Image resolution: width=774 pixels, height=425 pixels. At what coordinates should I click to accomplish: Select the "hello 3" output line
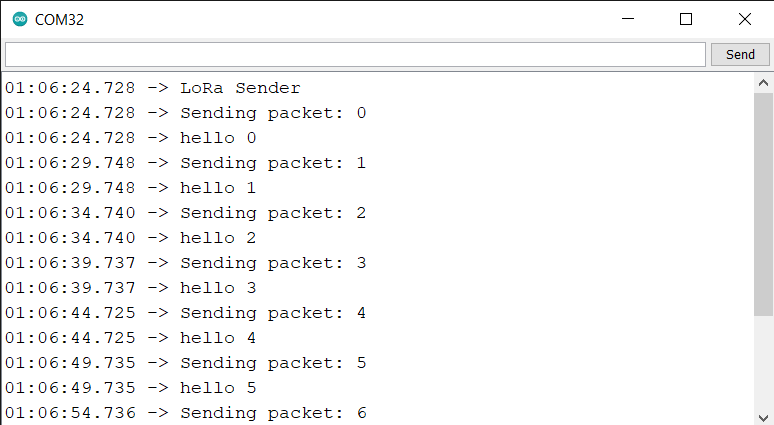[218, 288]
